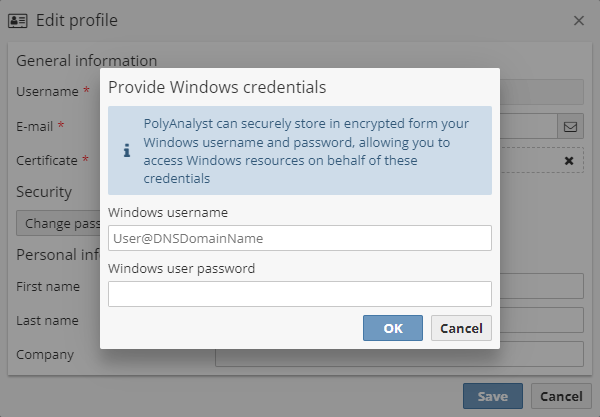This screenshot has width=600, height=417.
Task: Click the envelope icon in E-mail row
Action: click(x=570, y=127)
